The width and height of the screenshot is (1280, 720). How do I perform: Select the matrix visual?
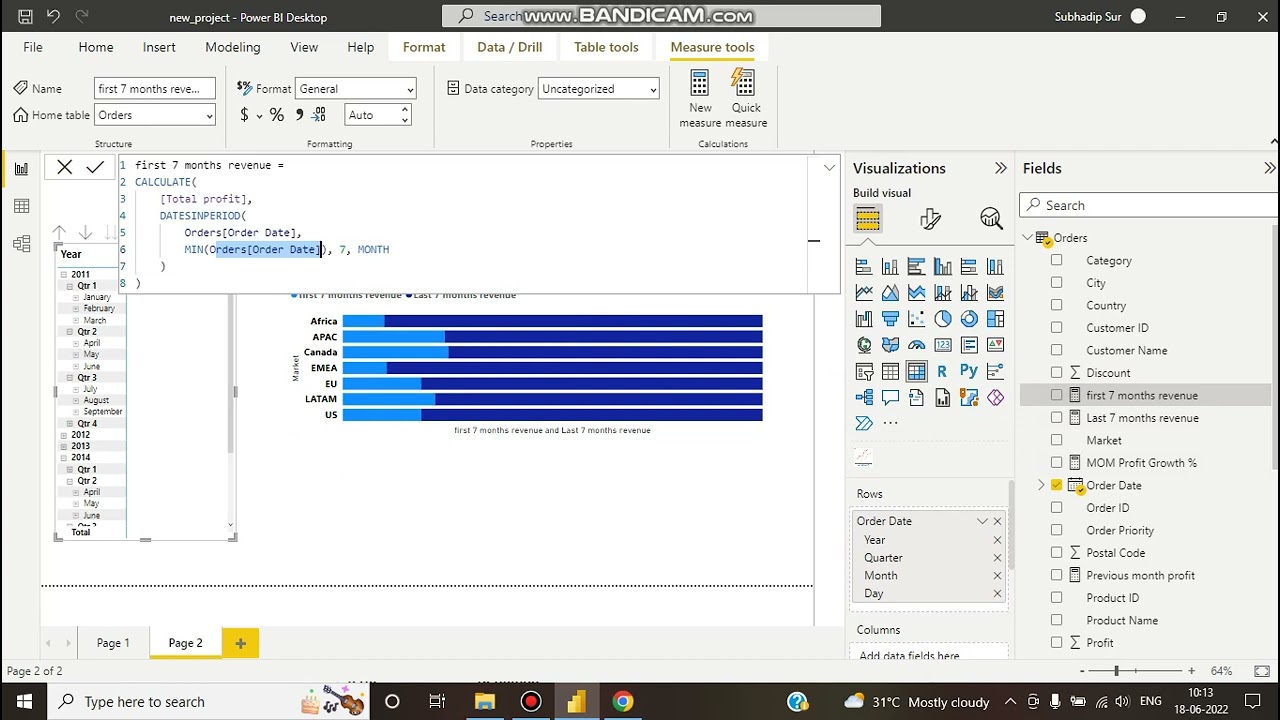(917, 371)
